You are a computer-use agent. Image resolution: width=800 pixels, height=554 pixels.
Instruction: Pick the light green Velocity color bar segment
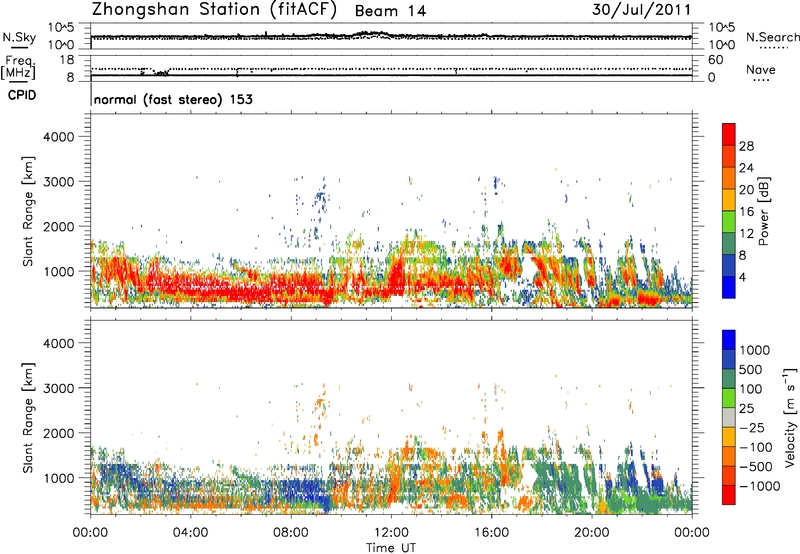729,398
